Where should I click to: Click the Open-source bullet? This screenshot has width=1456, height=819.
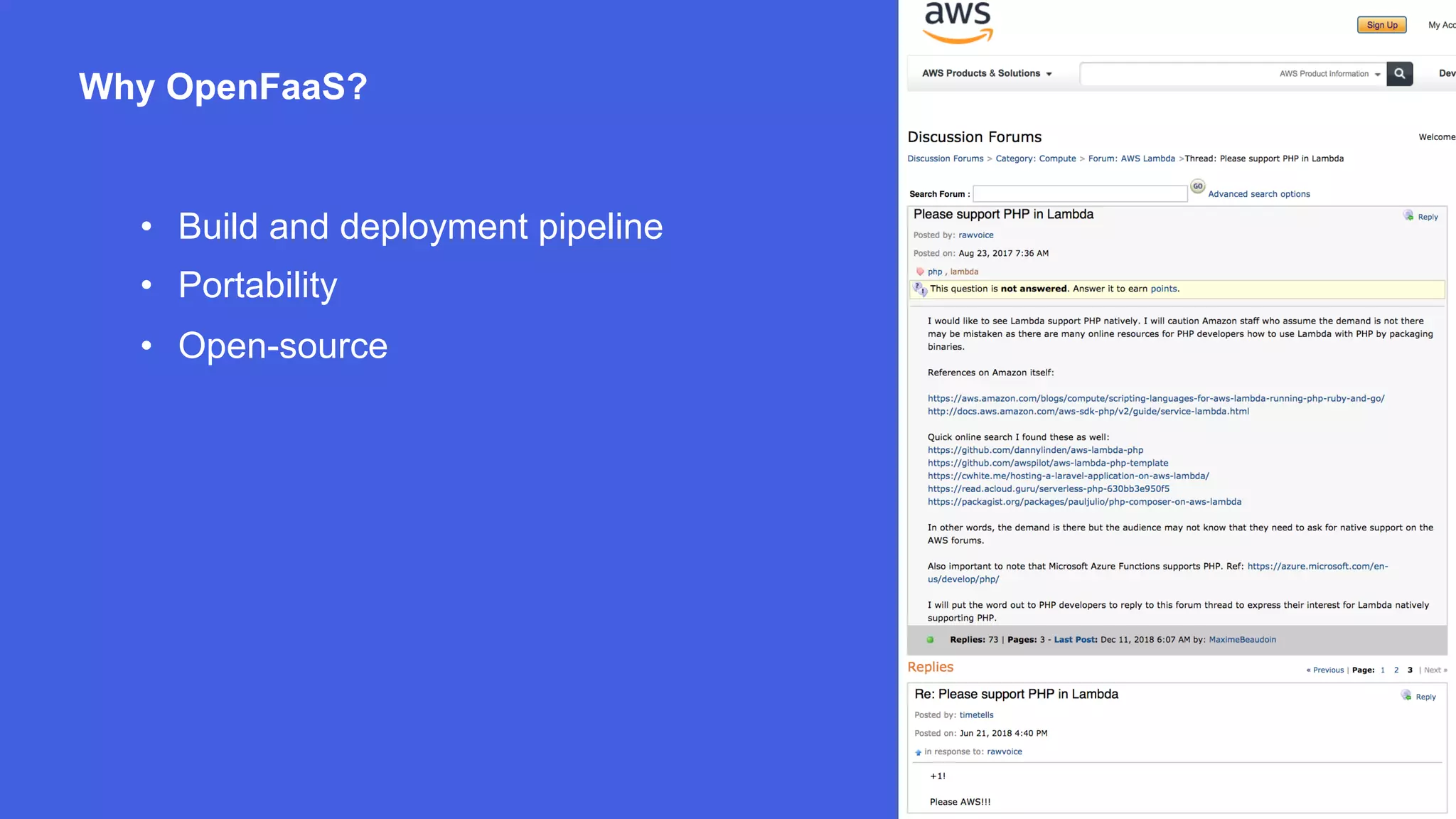coord(283,346)
